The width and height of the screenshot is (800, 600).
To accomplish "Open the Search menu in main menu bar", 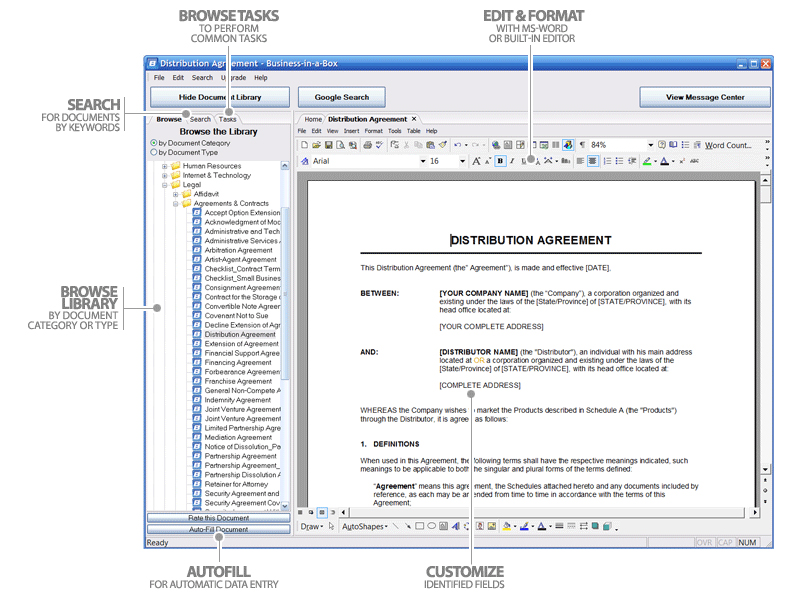I will pyautogui.click(x=202, y=78).
